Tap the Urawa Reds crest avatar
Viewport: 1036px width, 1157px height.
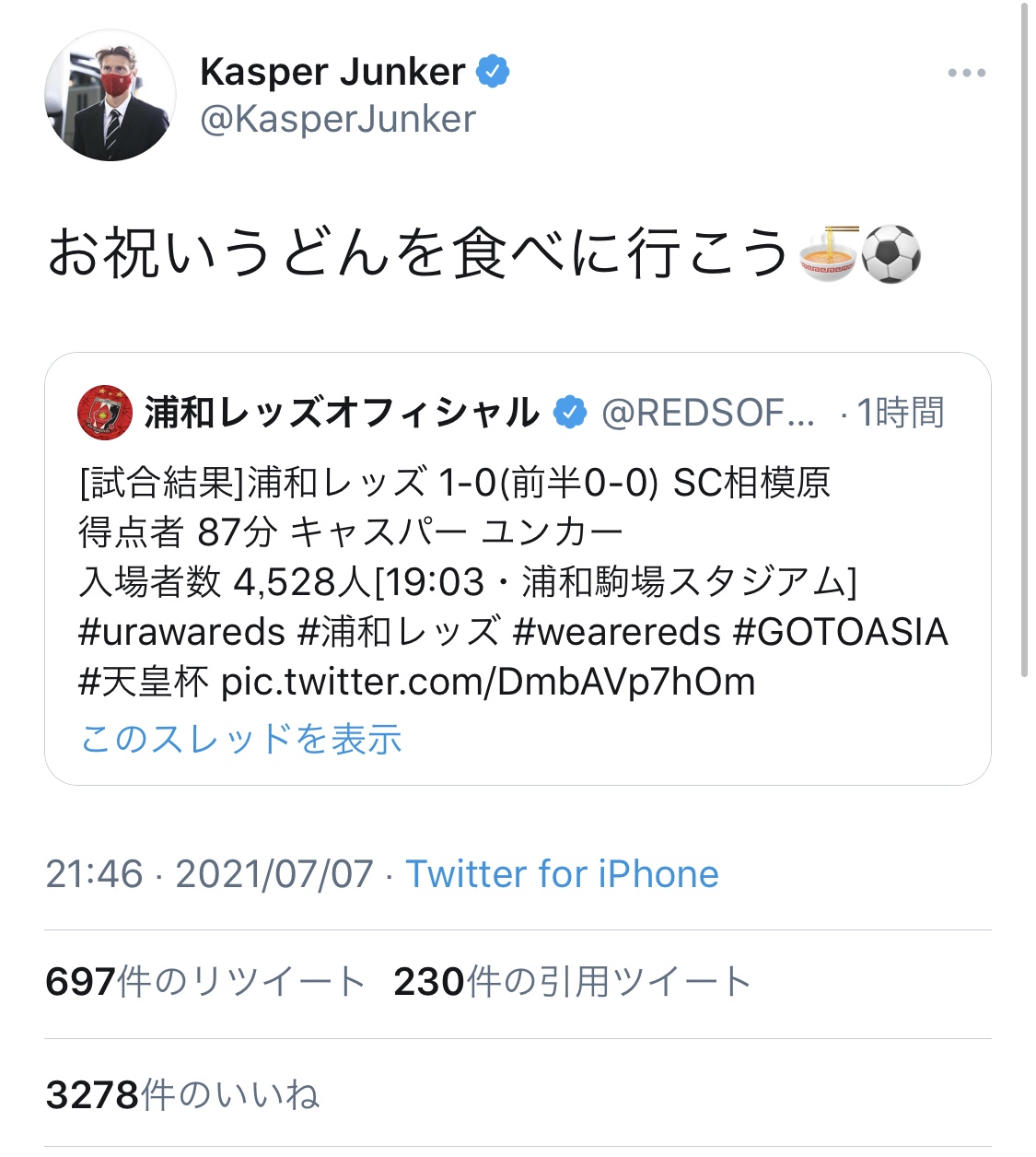105,412
